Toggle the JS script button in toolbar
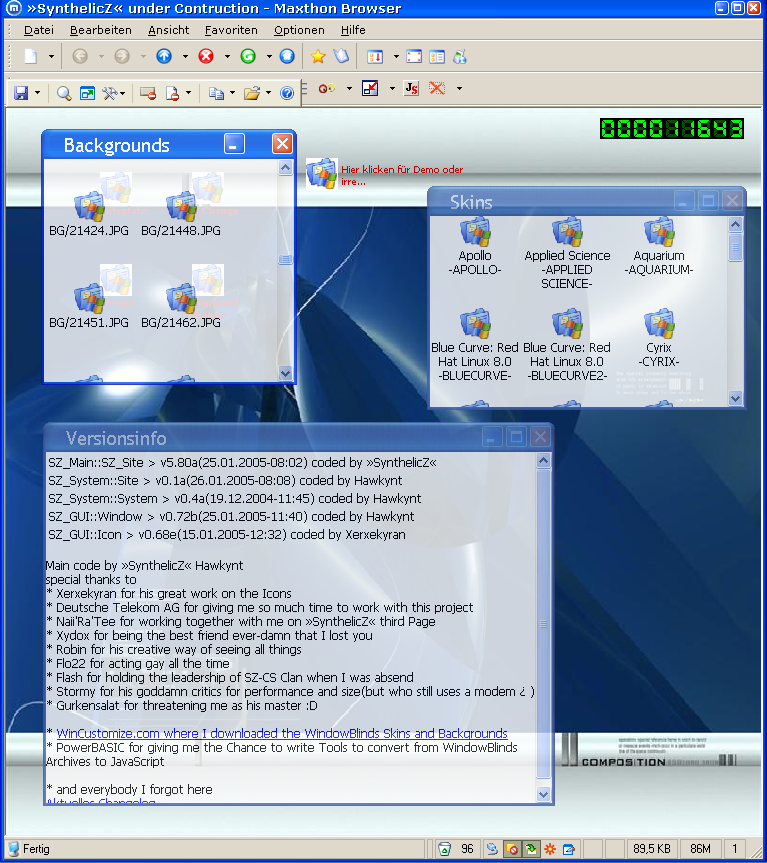Viewport: 767px width, 863px height. tap(412, 88)
